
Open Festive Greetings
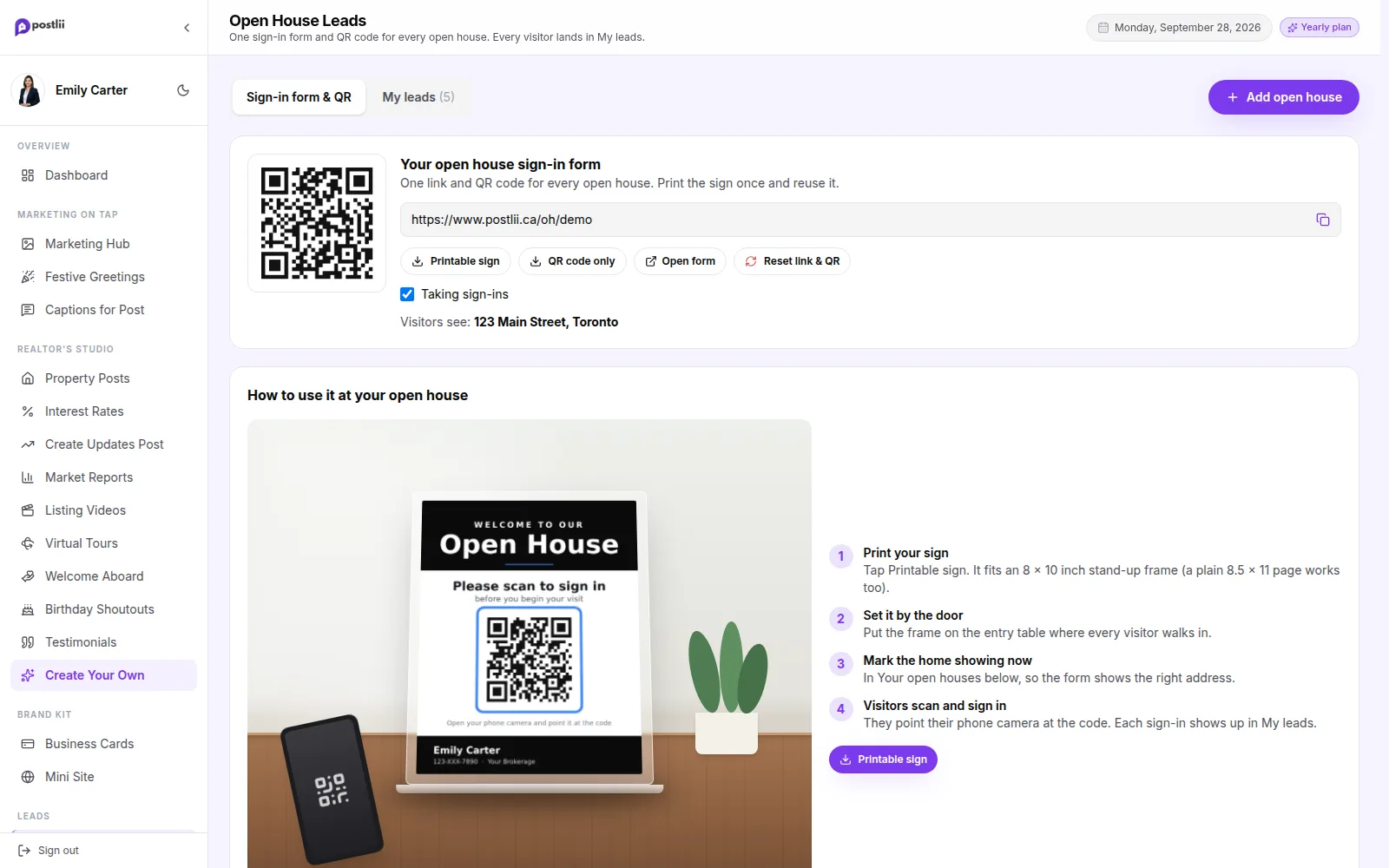pos(103,277)
